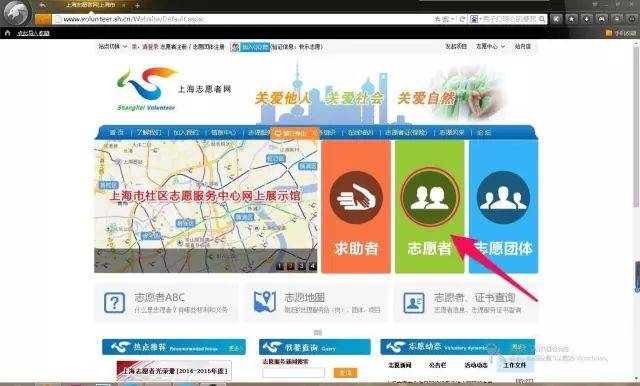The image size is (640, 386).
Task: Click the bookmark link on the bookmarks bar
Action: point(33,33)
